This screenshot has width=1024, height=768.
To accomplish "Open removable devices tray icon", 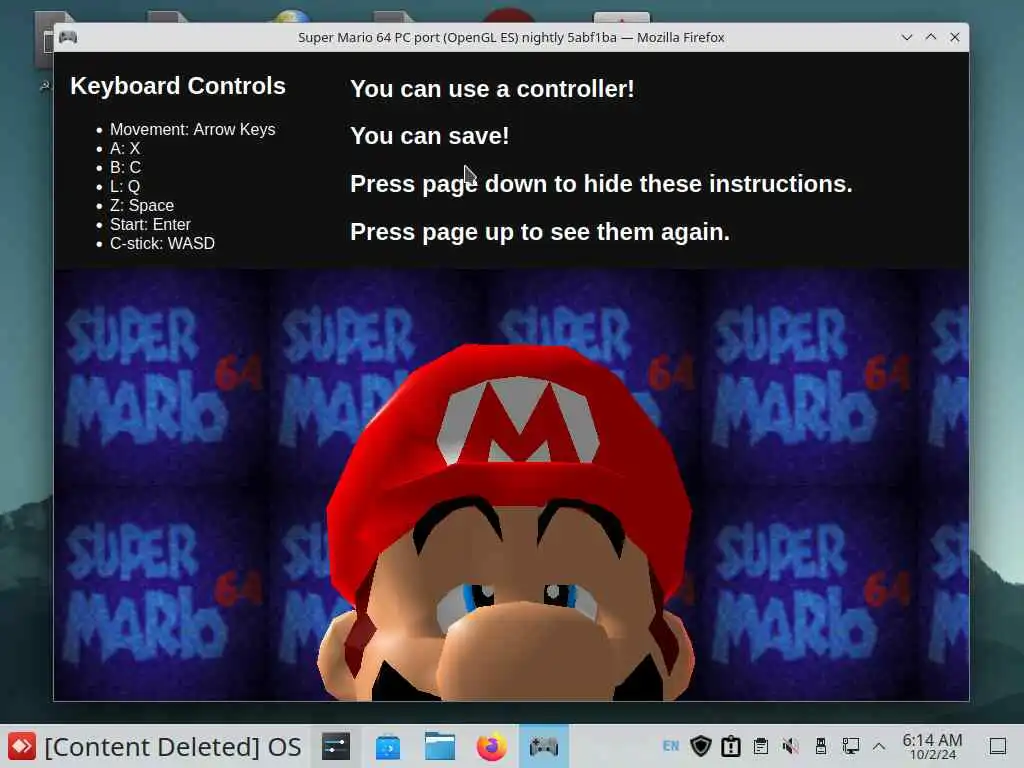I will pos(821,746).
